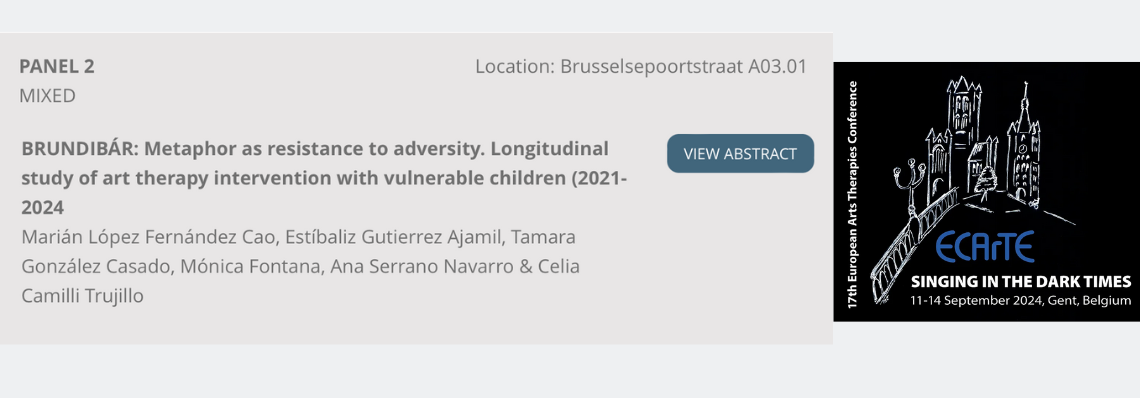Click vertical 17th European Arts Therapies Conference text
1140x398 pixels.
854,194
